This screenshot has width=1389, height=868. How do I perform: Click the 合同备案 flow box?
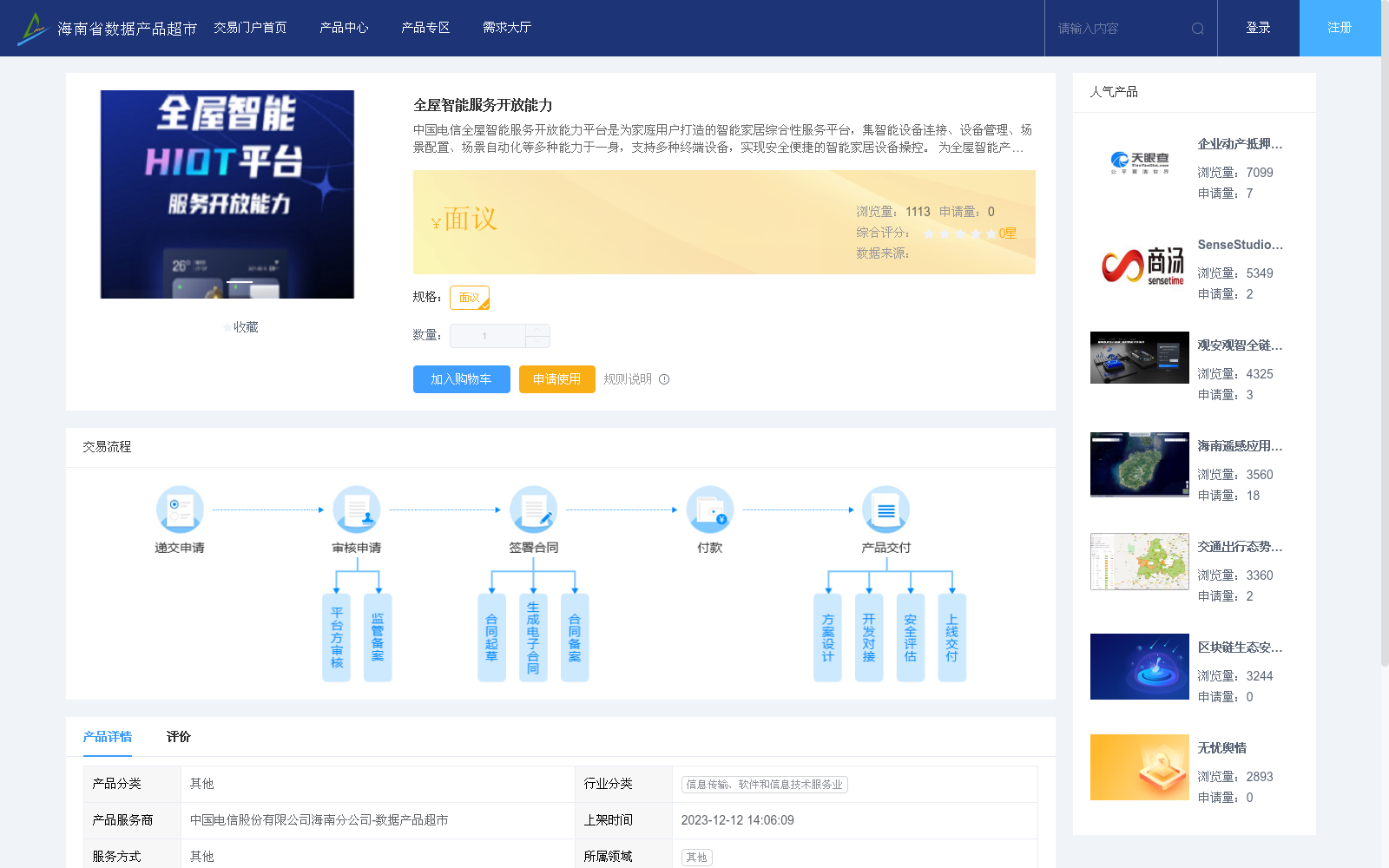pyautogui.click(x=575, y=638)
